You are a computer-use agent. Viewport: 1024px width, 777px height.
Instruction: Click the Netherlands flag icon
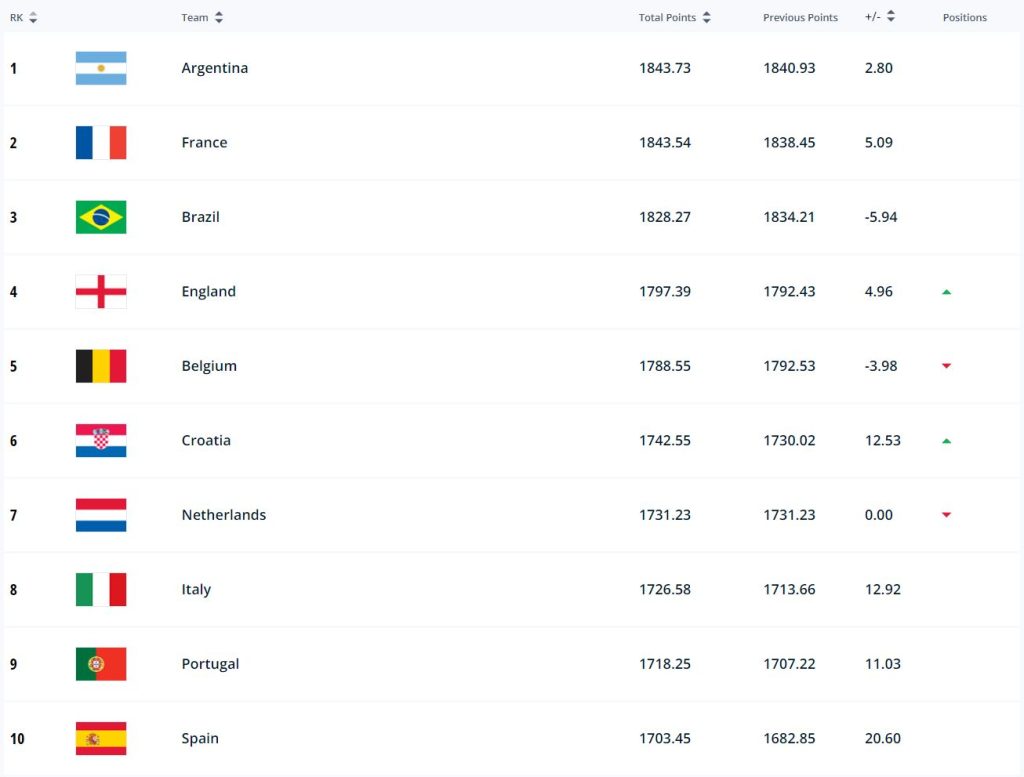(x=101, y=515)
